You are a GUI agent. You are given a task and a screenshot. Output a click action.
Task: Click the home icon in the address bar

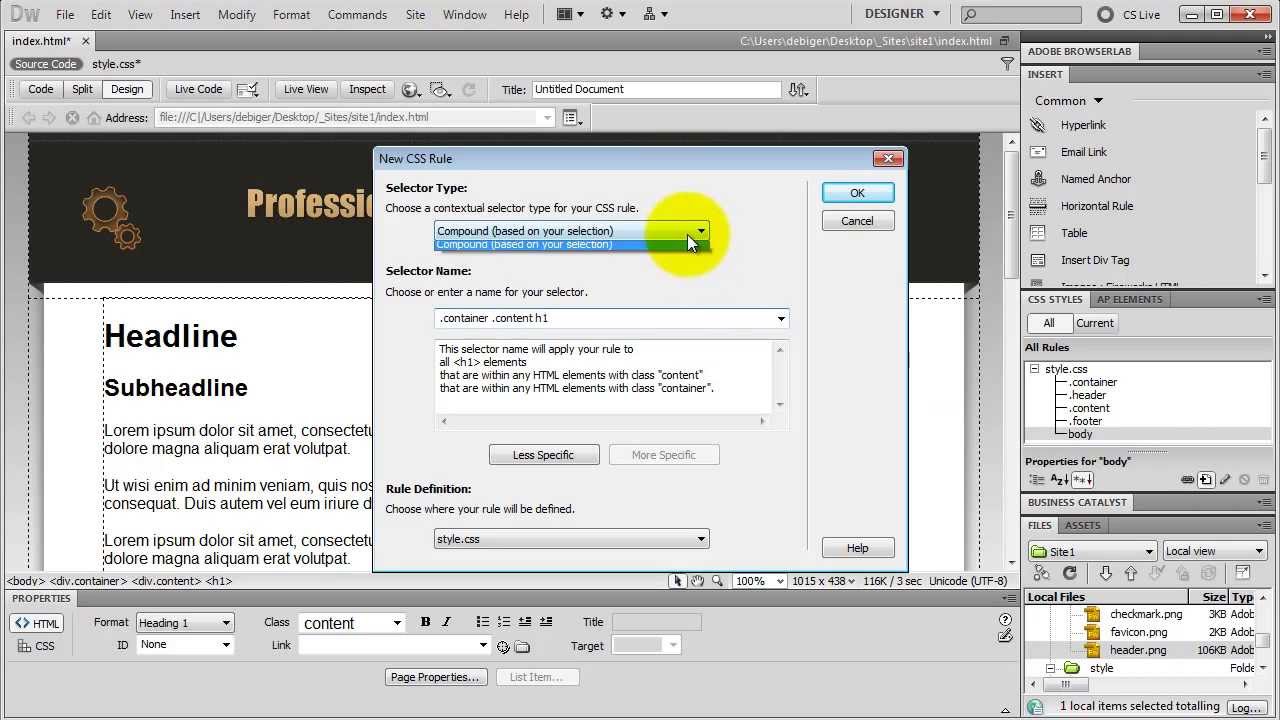[x=93, y=118]
